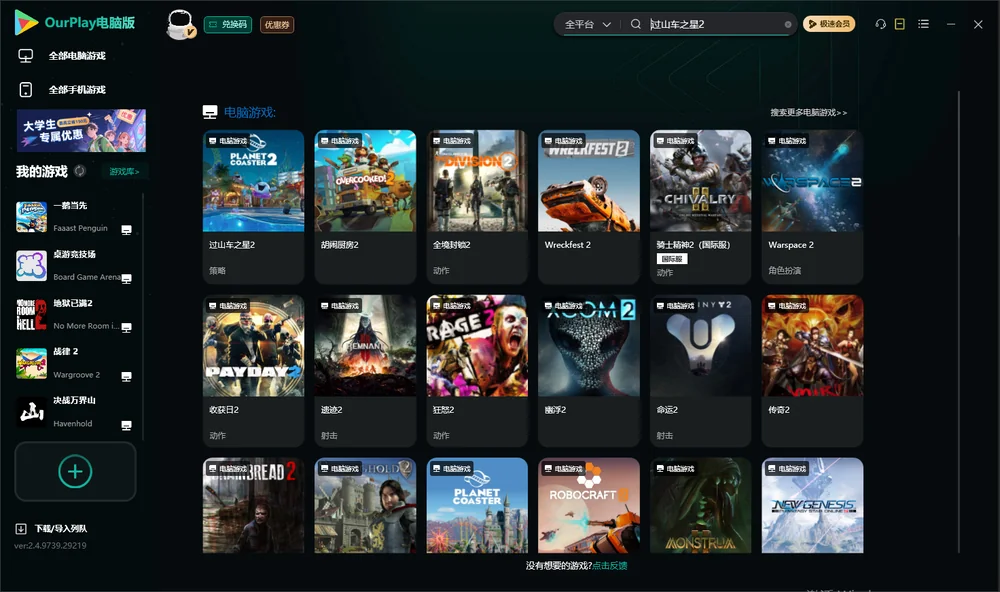Open 传奇2 game card
This screenshot has height=592, width=1000.
(x=812, y=371)
